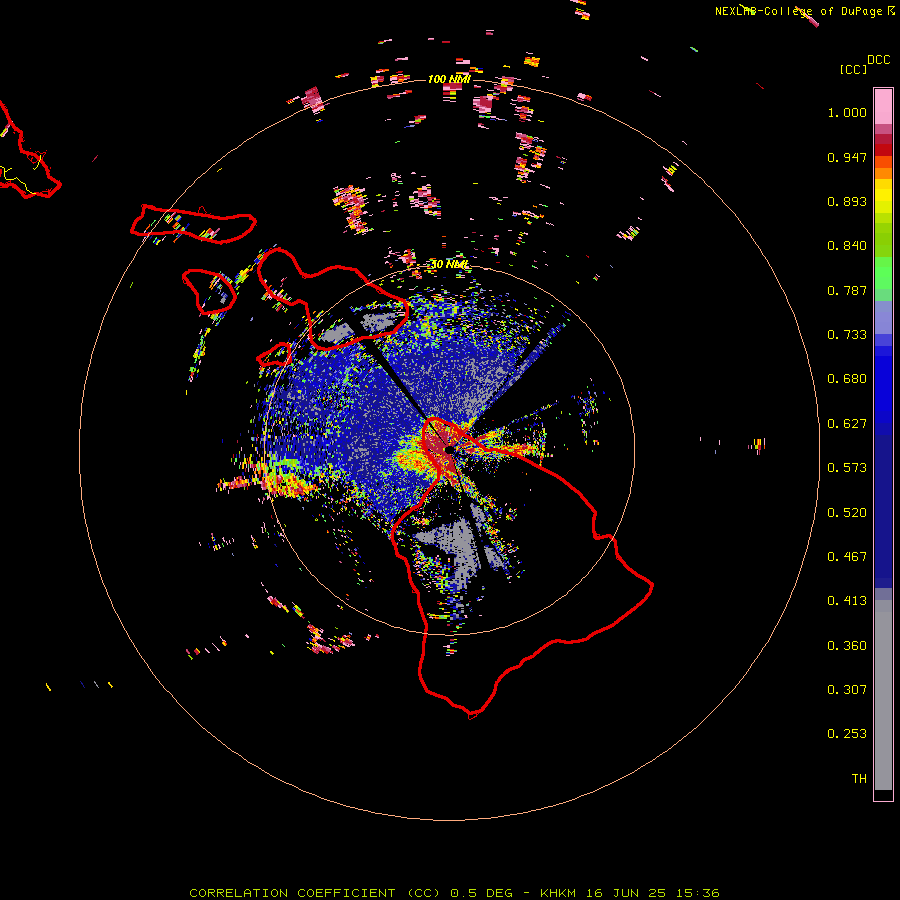The image size is (900, 900).
Task: Select the 0.947 legend value
Action: [x=847, y=157]
